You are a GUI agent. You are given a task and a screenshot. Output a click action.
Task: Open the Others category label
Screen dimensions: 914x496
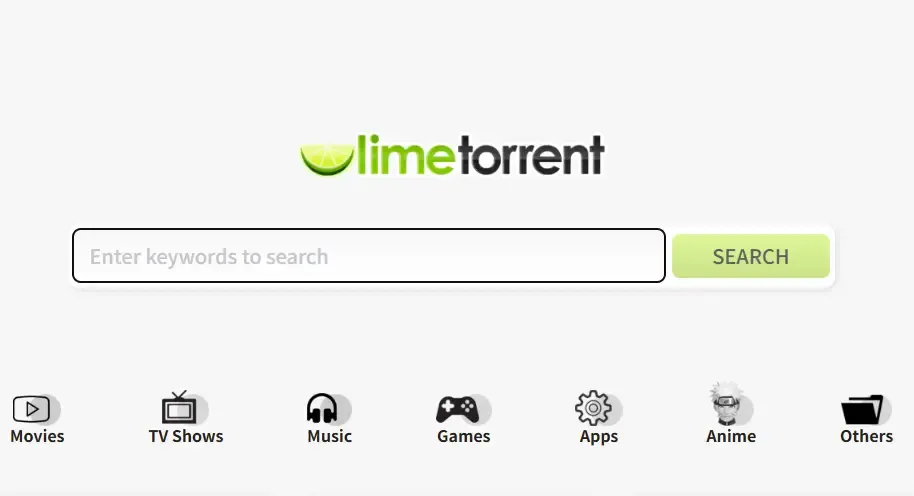[866, 436]
